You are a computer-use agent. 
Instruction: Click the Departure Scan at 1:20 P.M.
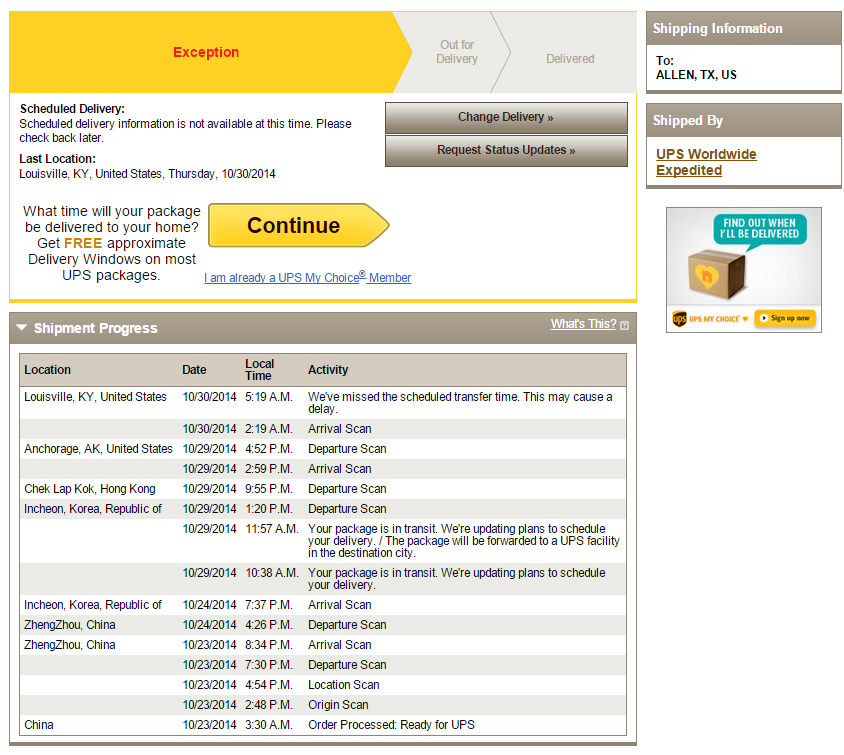pyautogui.click(x=347, y=509)
